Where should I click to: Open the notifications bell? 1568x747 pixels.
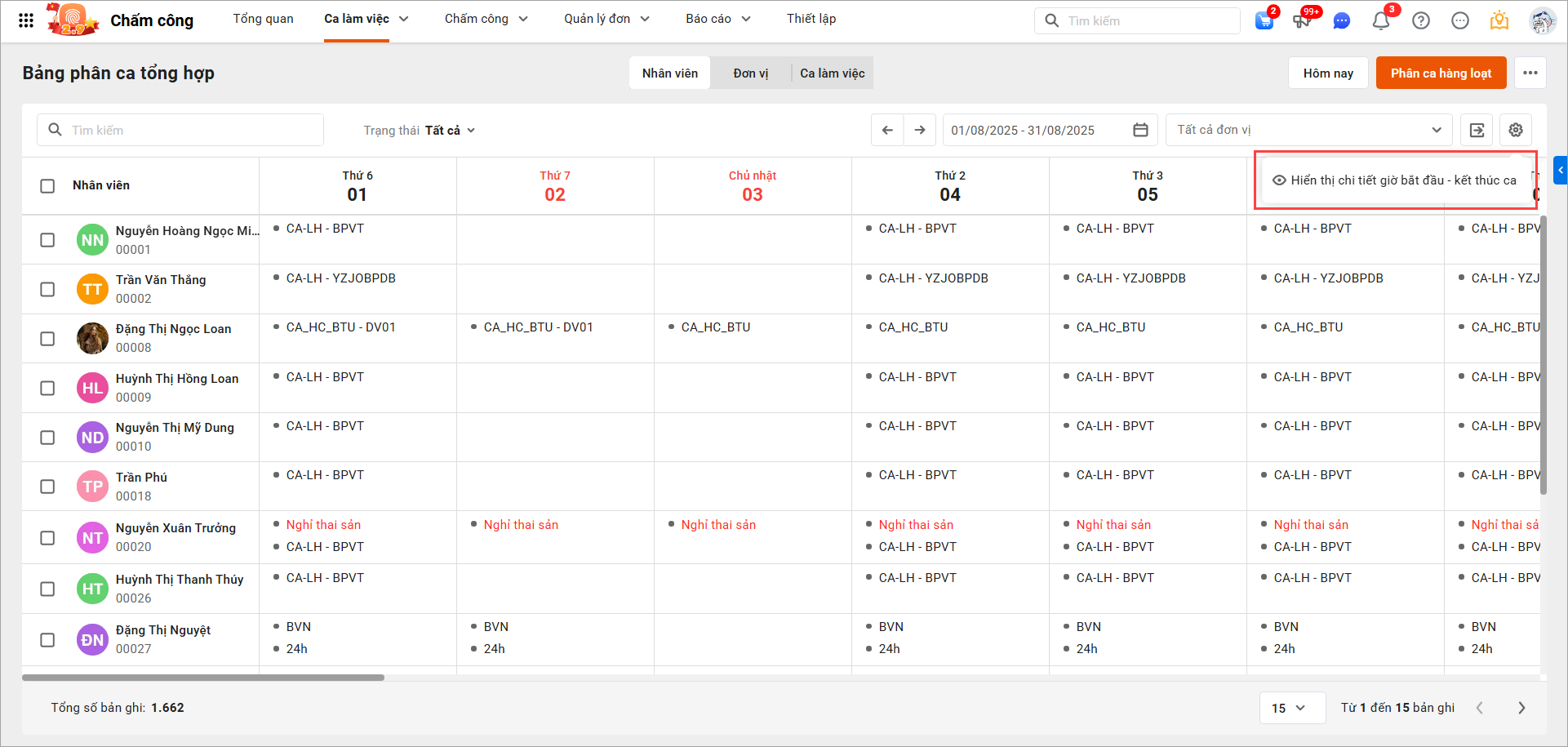click(x=1381, y=20)
